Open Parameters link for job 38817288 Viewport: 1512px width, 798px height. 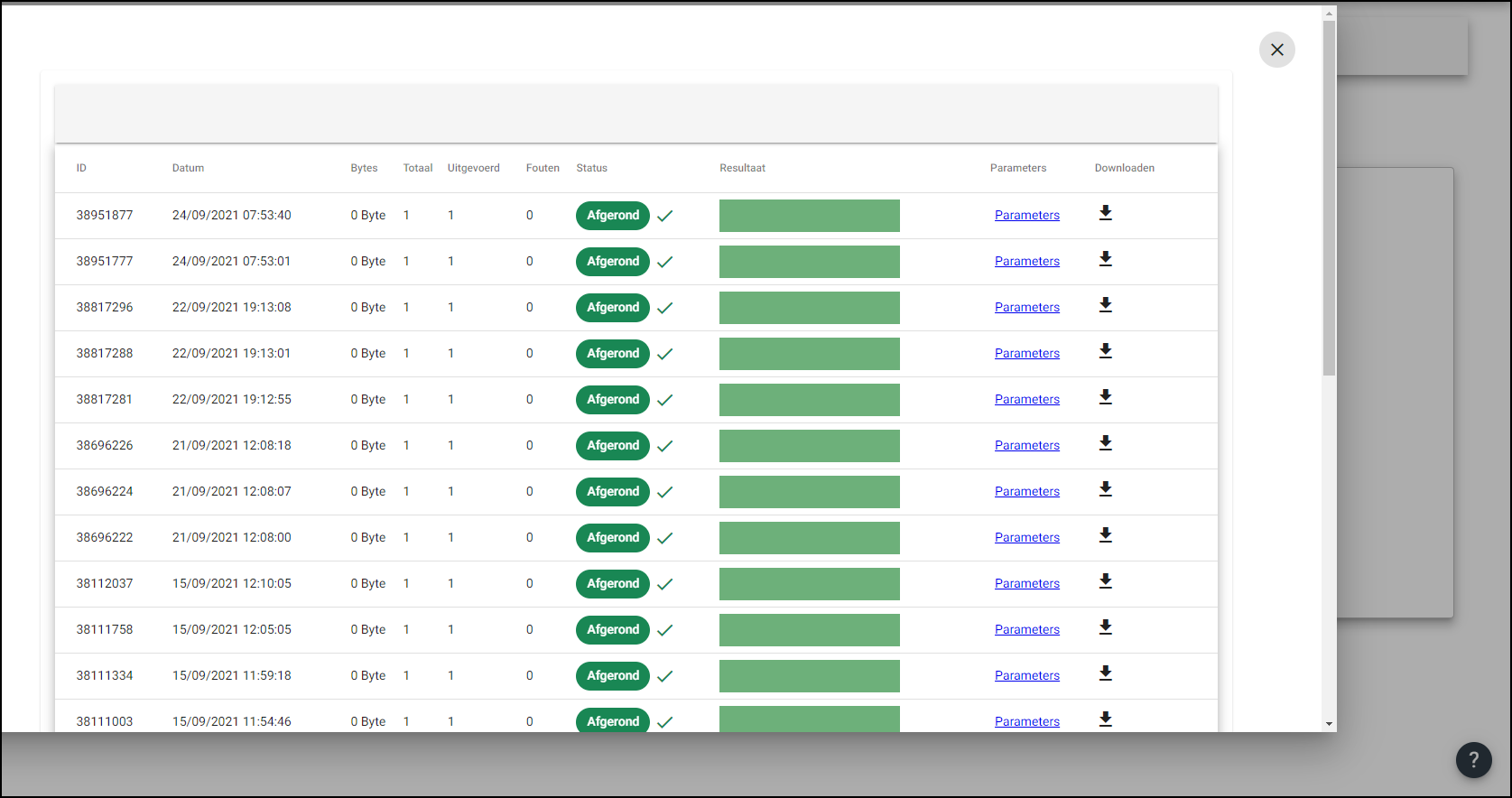click(x=1026, y=354)
